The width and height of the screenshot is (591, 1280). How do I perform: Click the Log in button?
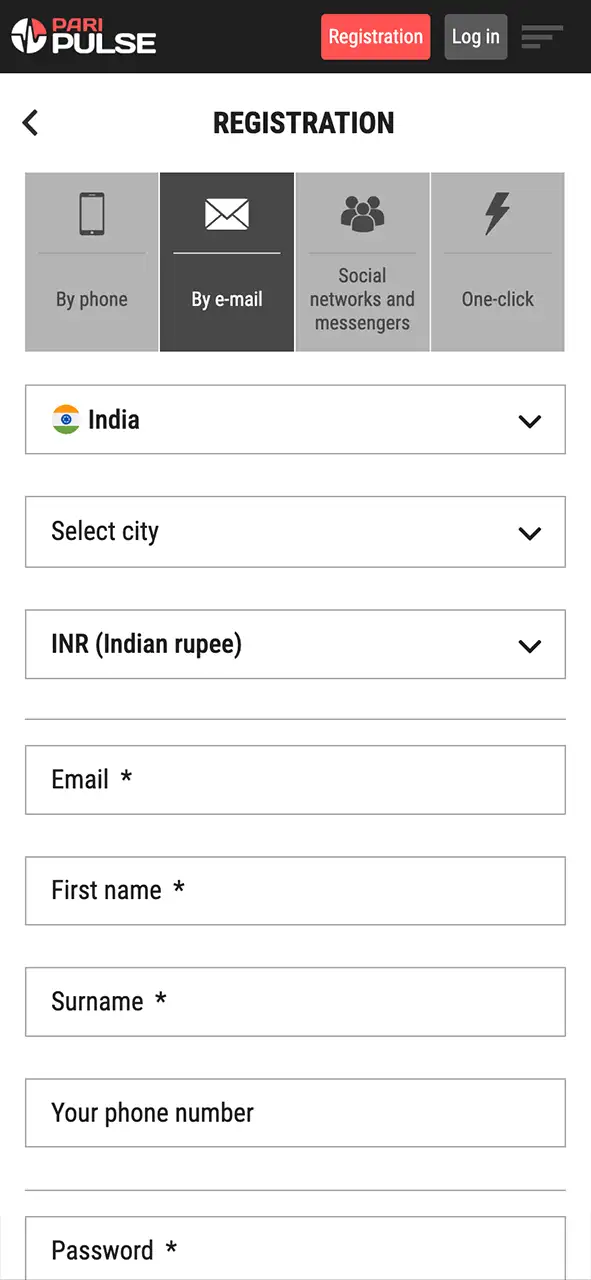coord(476,37)
